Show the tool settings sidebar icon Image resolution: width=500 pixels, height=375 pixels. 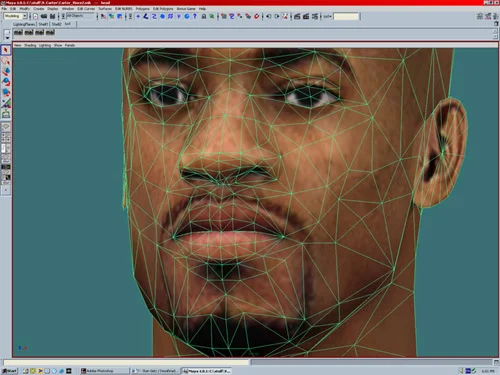(x=488, y=16)
